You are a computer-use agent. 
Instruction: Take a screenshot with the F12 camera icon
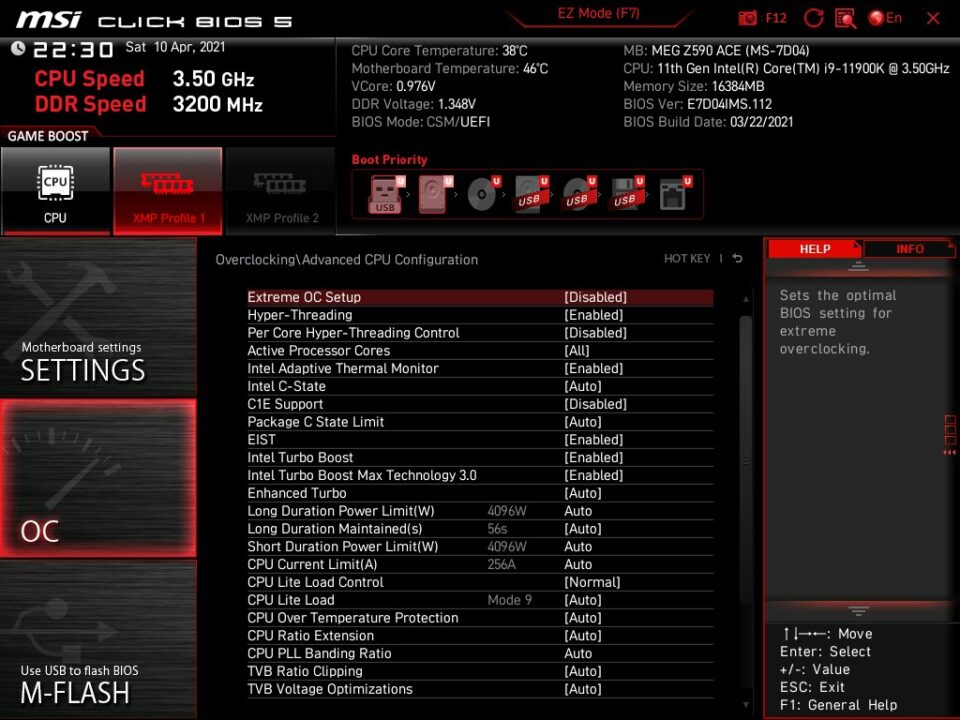(x=748, y=18)
